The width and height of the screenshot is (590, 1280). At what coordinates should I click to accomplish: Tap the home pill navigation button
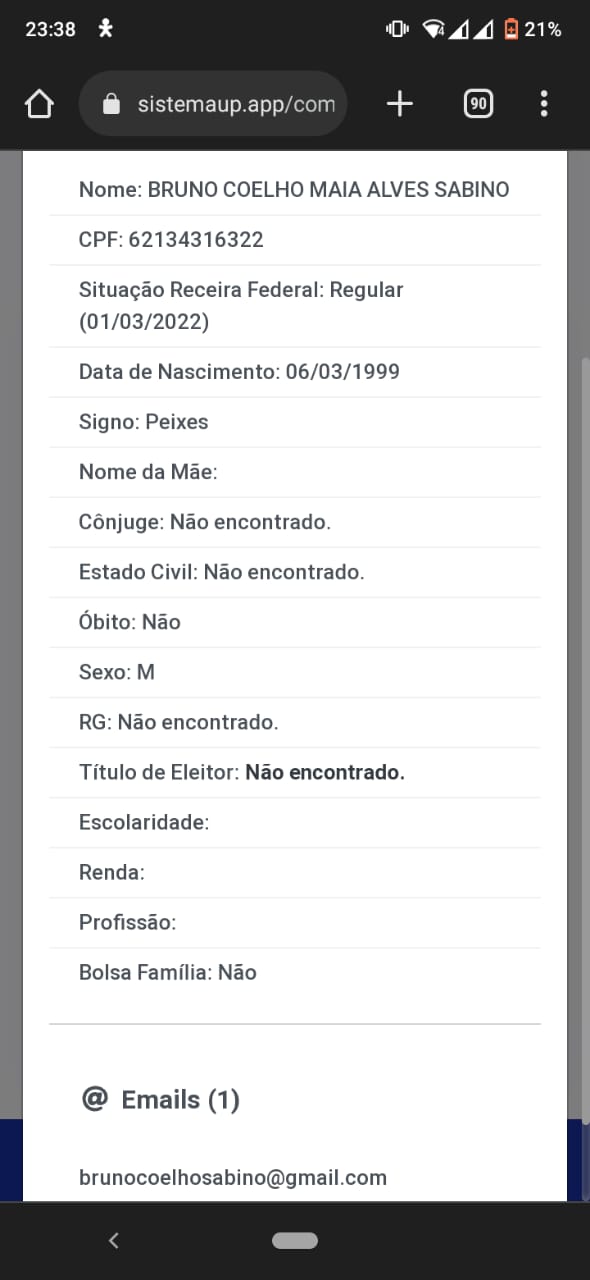click(295, 1241)
